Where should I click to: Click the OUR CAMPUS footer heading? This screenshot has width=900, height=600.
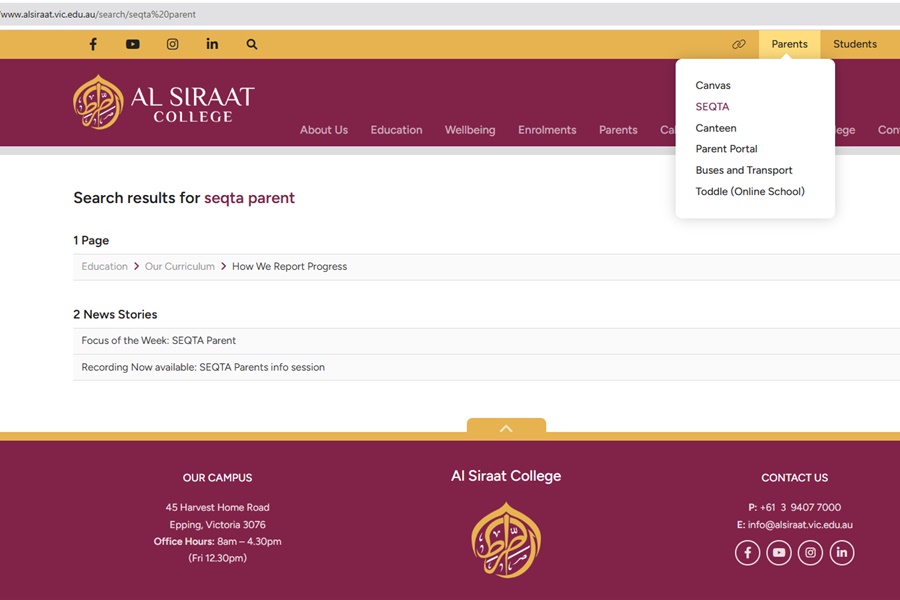click(x=218, y=478)
